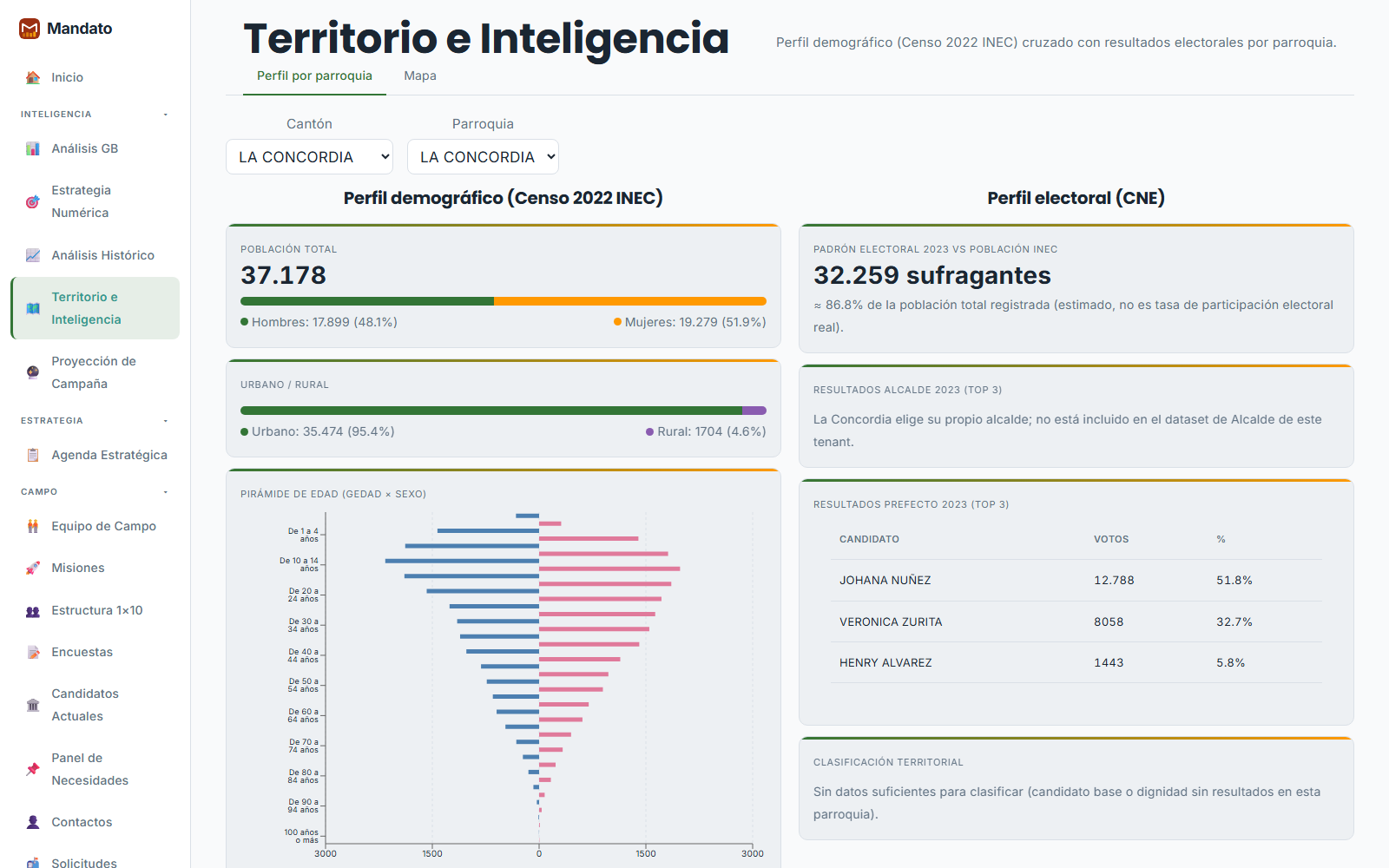1389x868 pixels.
Task: Click Estructura 1×10 group icon
Action: pyautogui.click(x=33, y=610)
